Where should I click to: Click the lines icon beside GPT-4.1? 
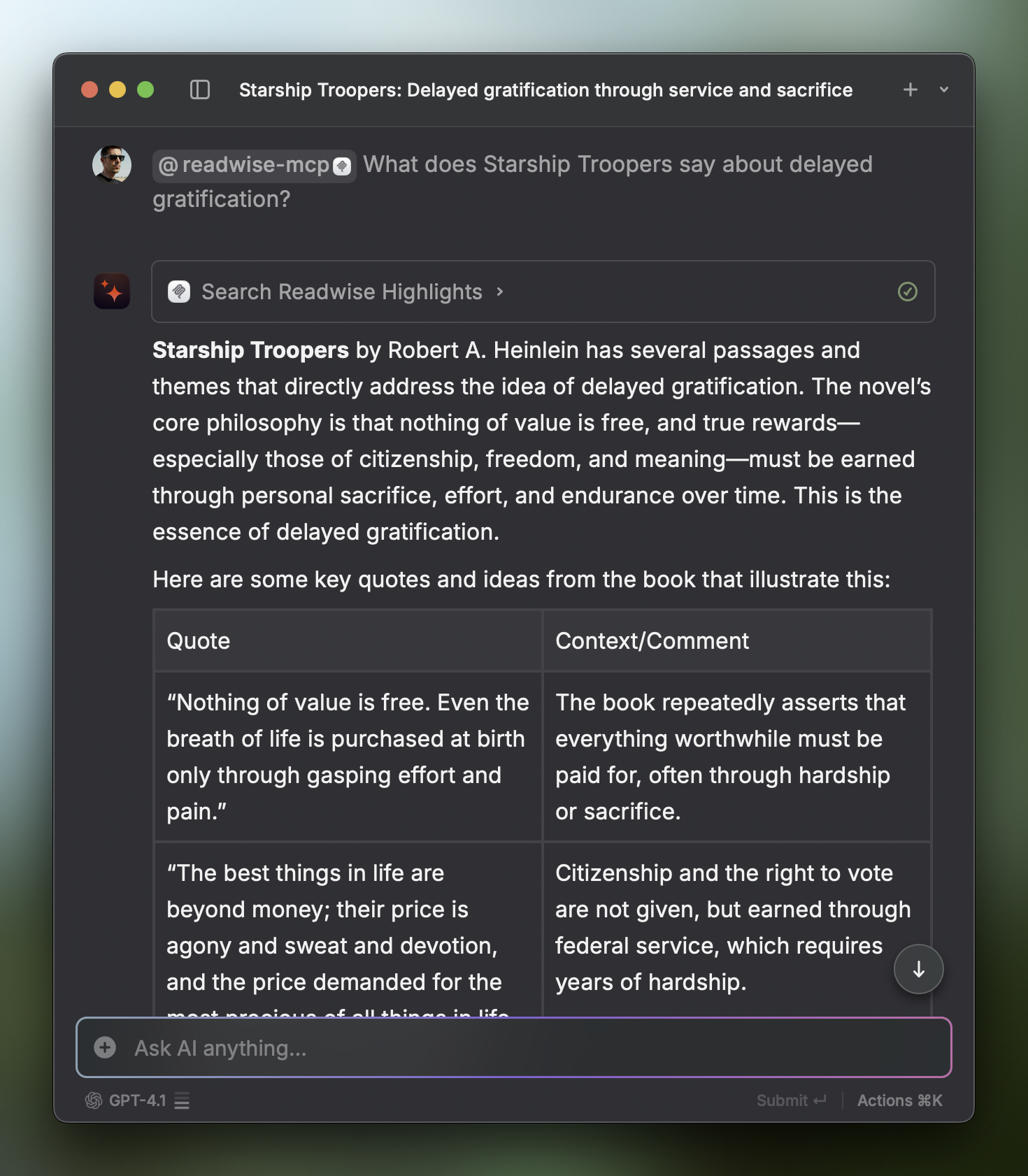(x=182, y=1101)
